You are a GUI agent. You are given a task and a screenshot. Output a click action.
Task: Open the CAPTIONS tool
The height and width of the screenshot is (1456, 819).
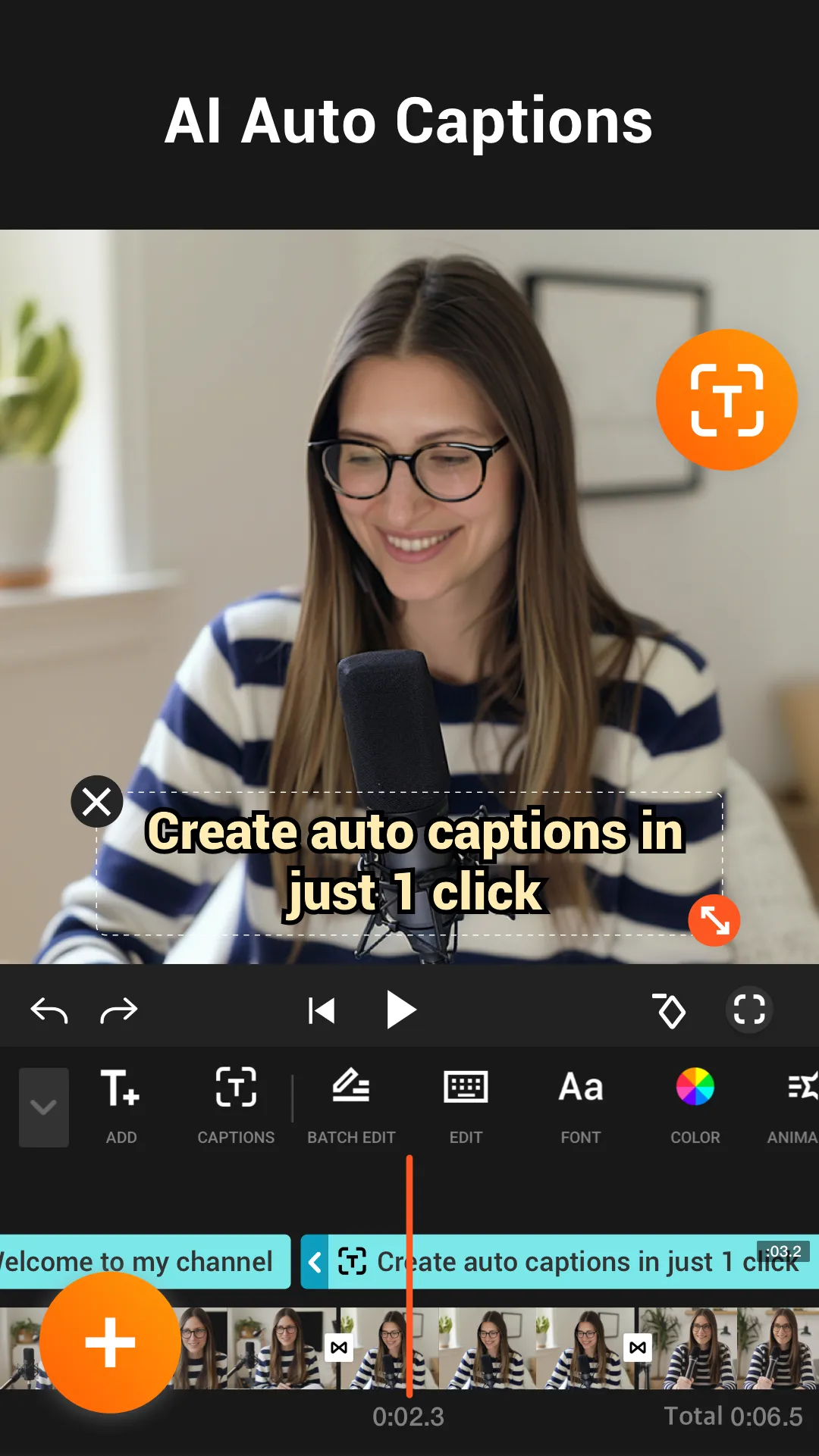point(236,1106)
